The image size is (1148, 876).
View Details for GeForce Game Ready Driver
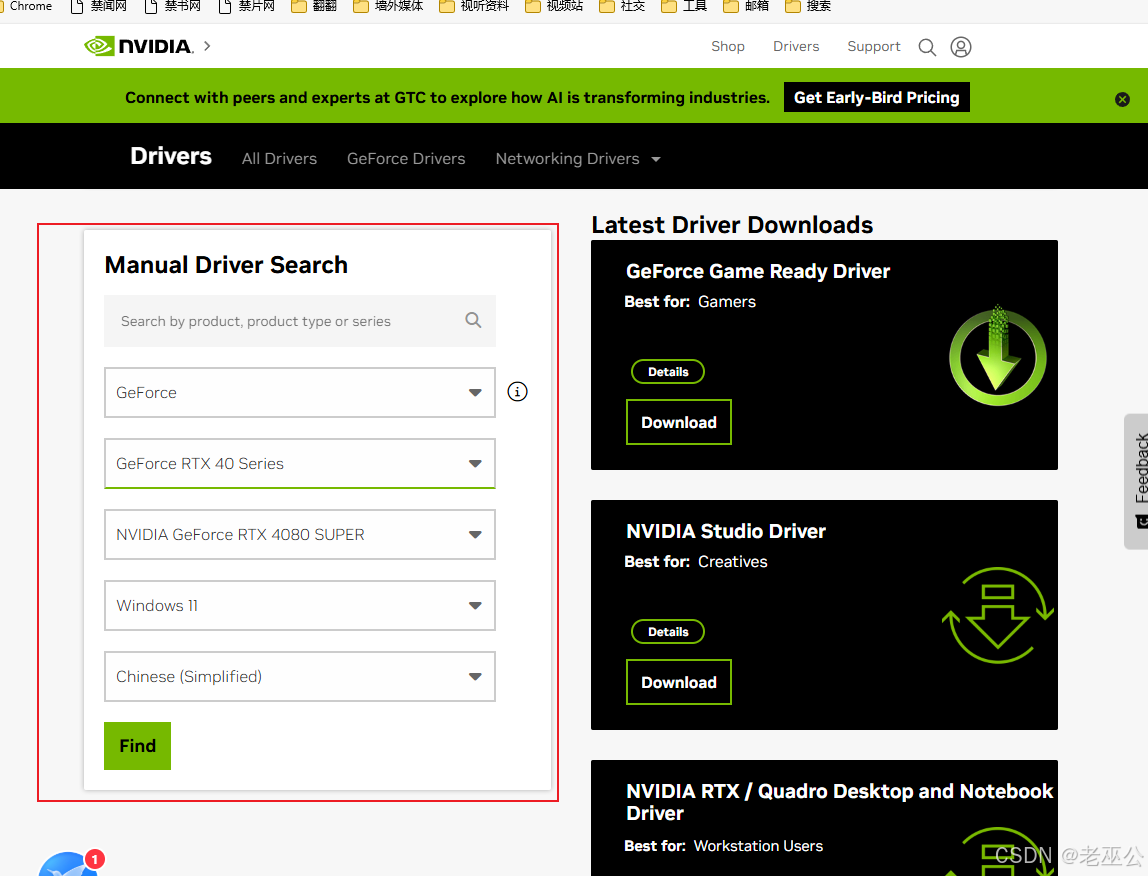click(668, 372)
